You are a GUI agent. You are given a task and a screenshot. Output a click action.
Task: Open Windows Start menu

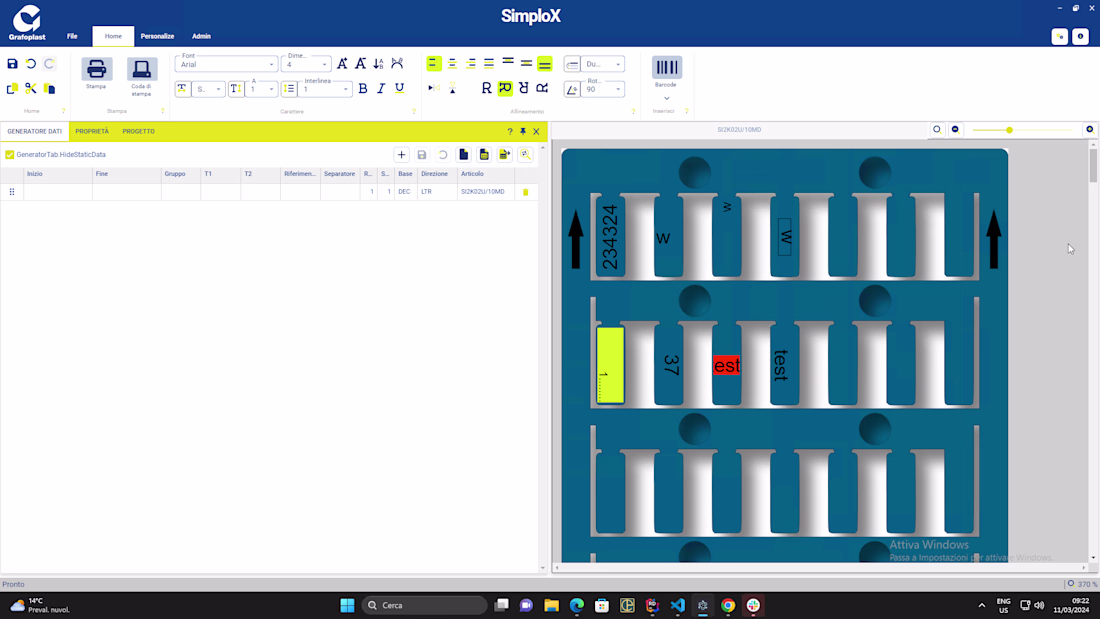pos(347,606)
